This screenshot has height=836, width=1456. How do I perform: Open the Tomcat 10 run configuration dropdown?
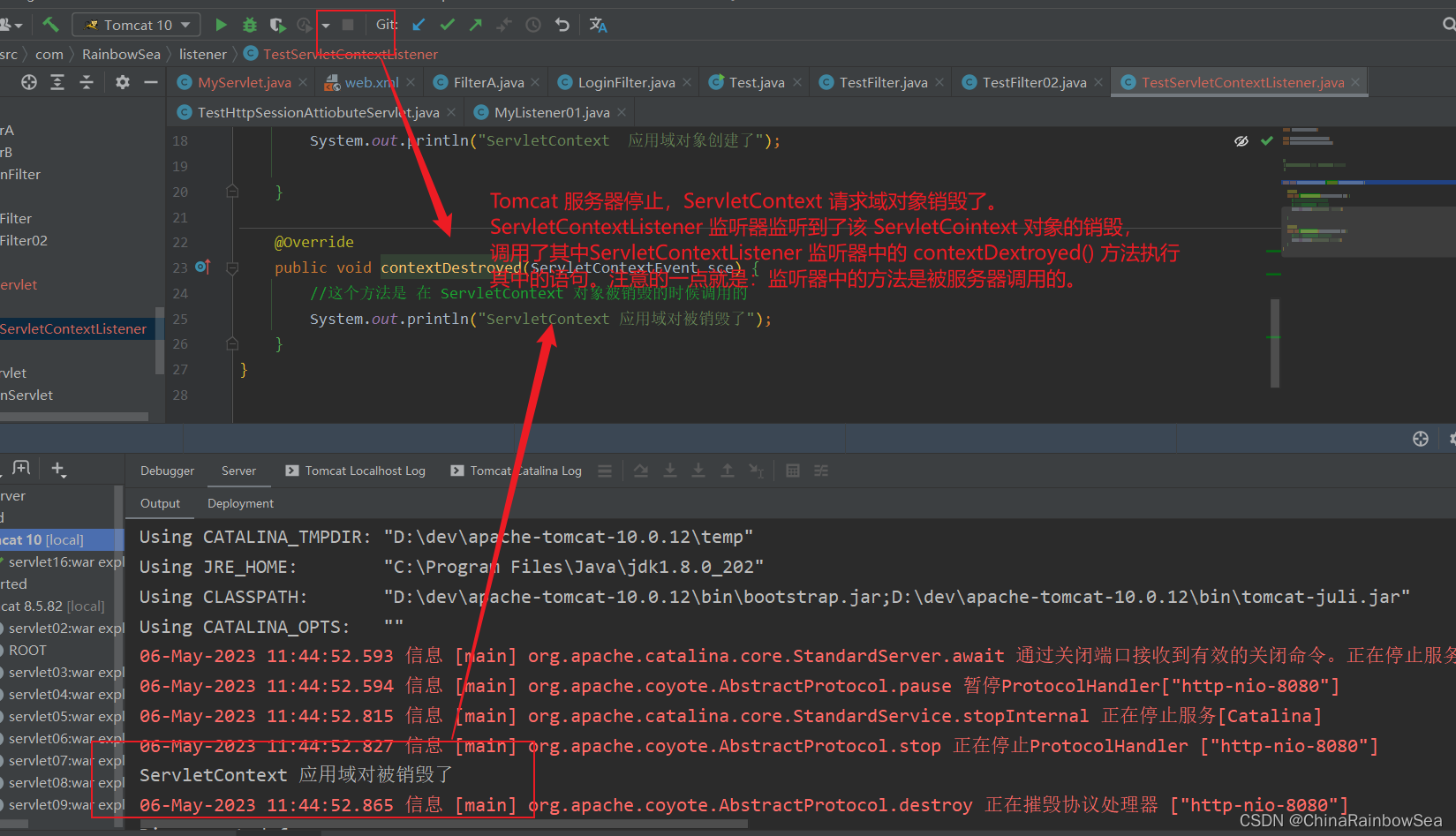(x=137, y=25)
